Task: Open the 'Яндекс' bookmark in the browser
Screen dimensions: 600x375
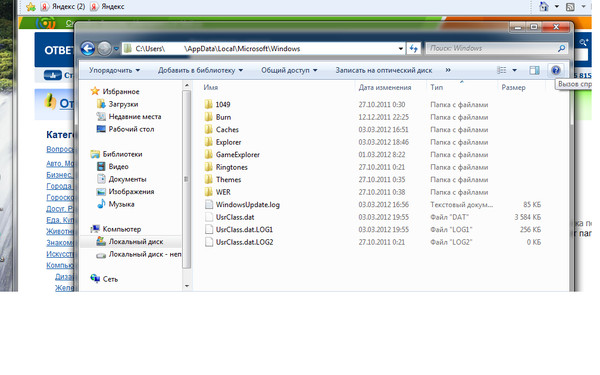Action: pyautogui.click(x=107, y=7)
